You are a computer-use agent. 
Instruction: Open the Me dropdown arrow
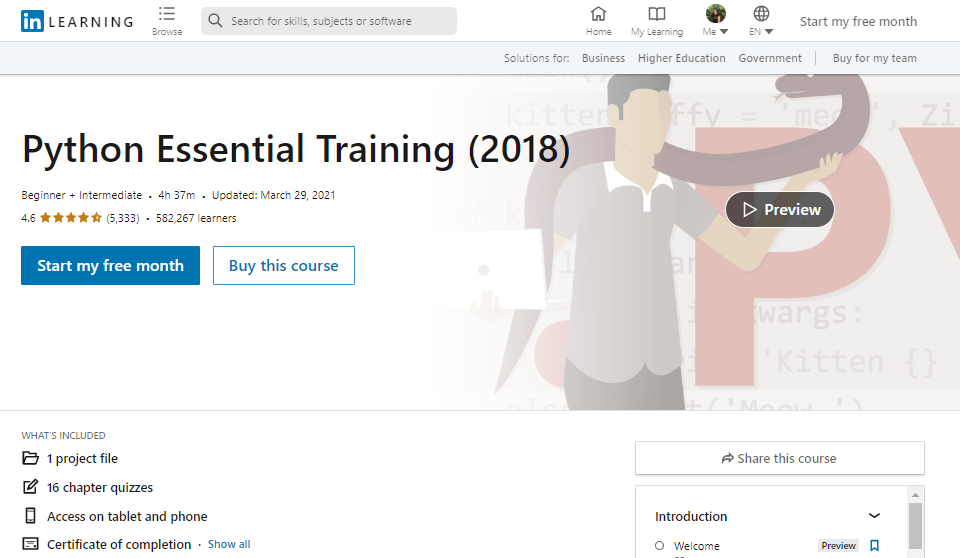pos(724,32)
